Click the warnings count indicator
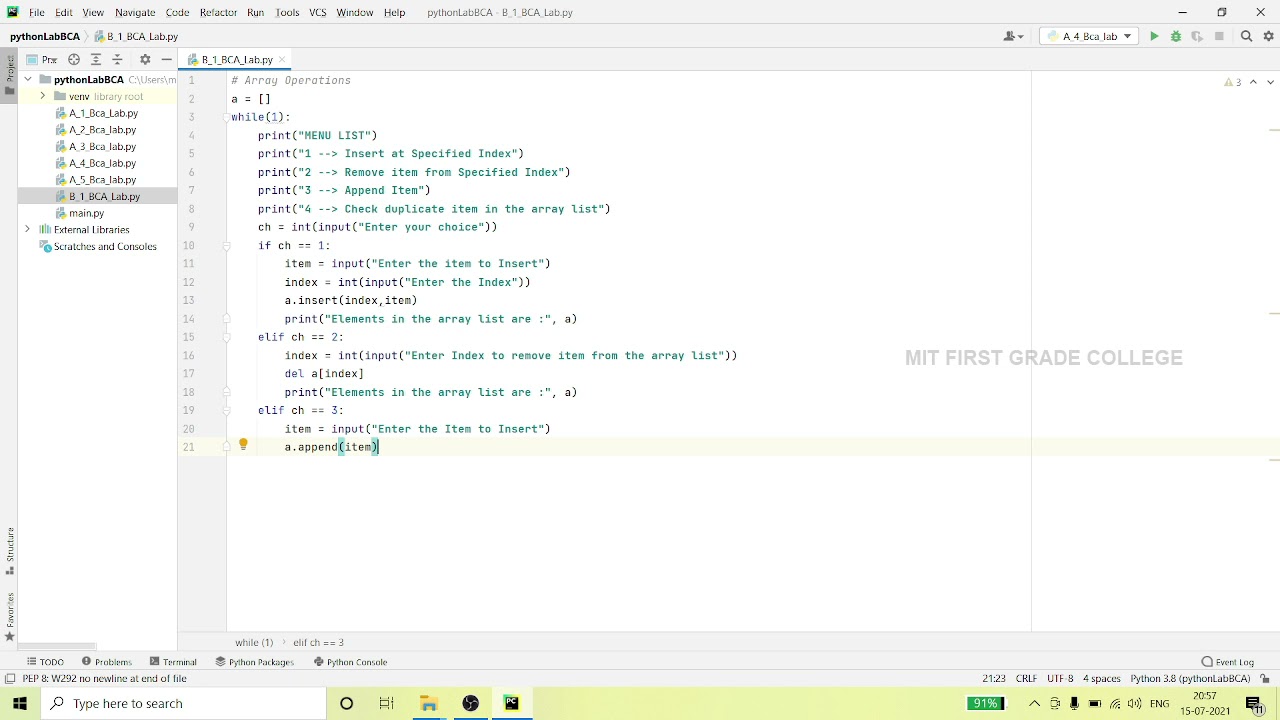This screenshot has height=720, width=1280. (1233, 82)
